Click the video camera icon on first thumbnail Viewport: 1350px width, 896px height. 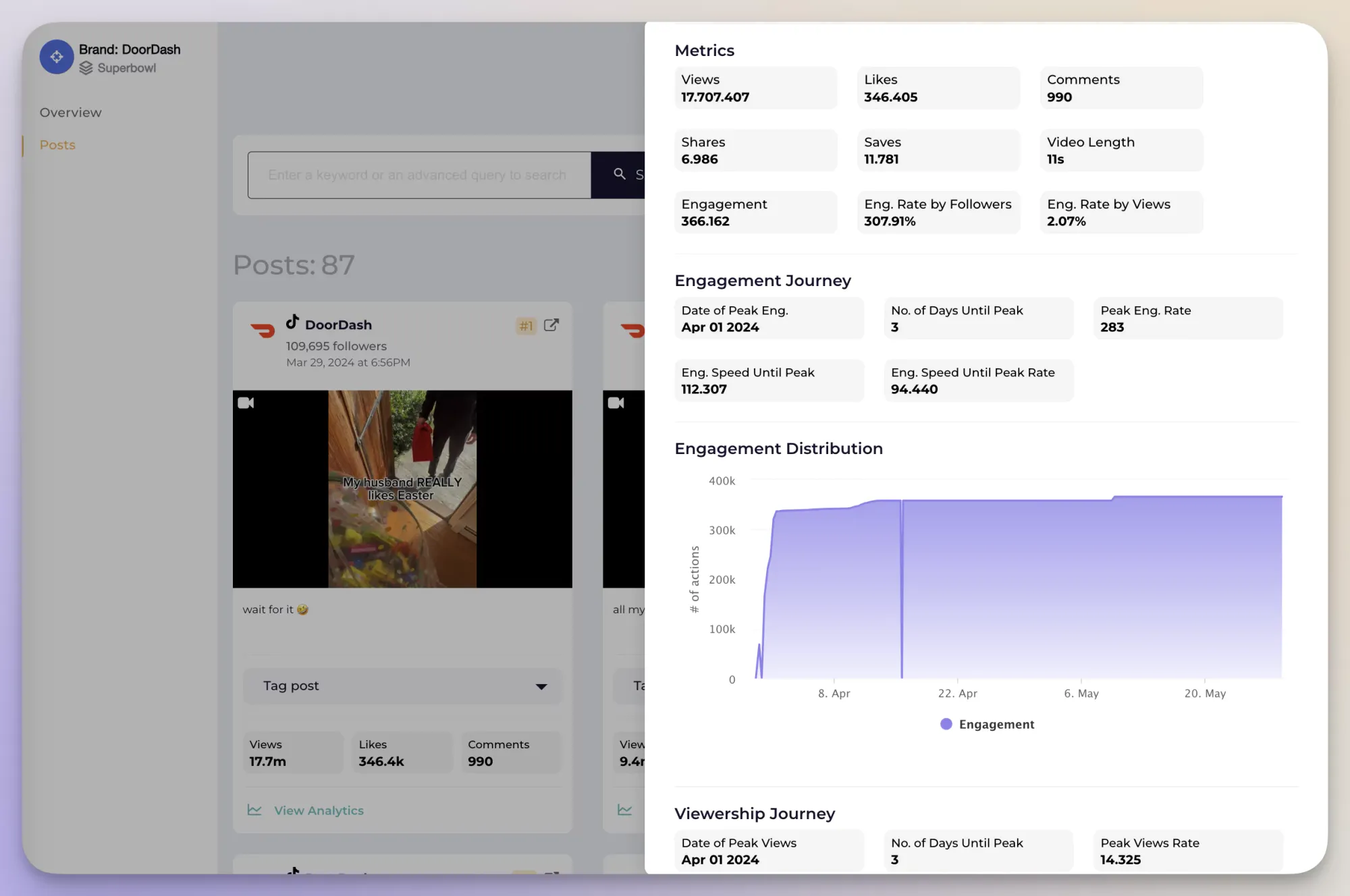[246, 403]
